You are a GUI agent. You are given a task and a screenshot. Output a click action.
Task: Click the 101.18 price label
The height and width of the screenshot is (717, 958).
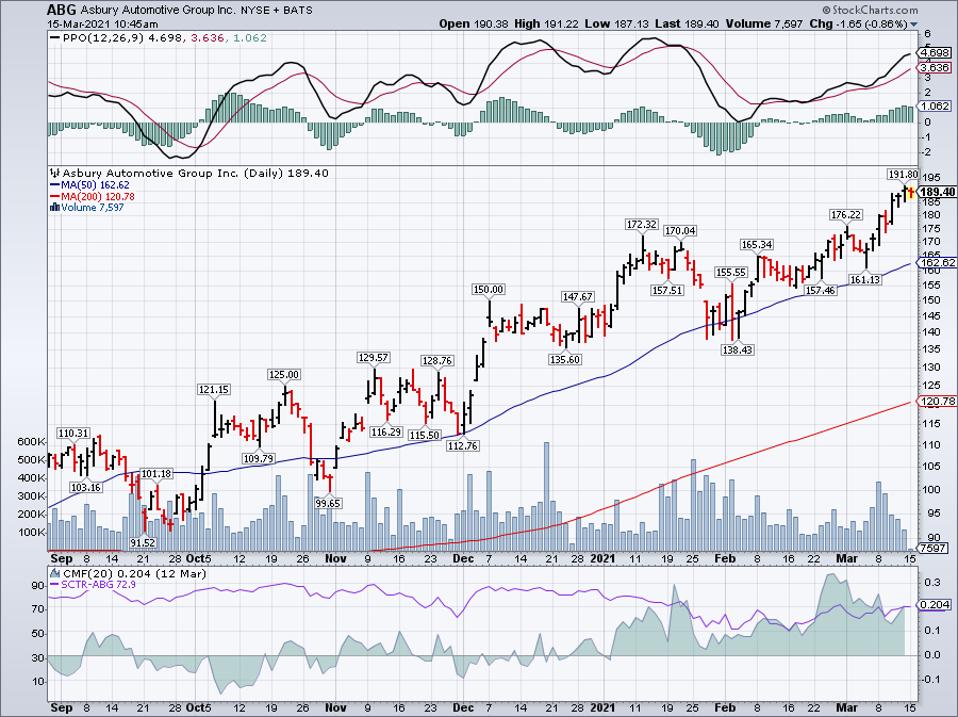156,474
